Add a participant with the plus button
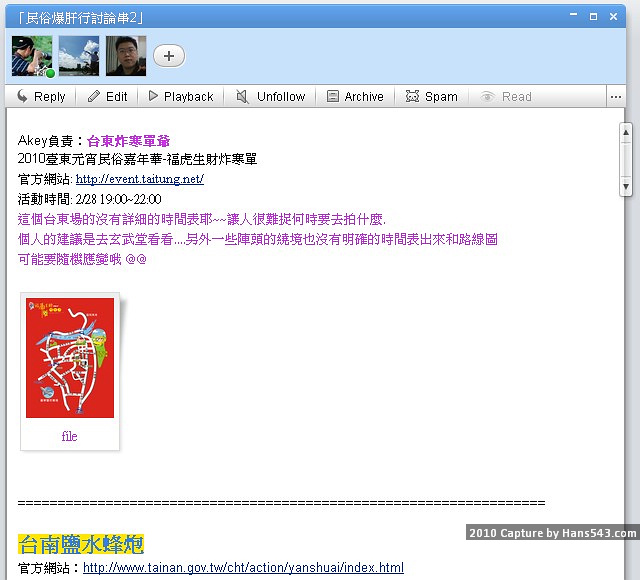 click(168, 56)
